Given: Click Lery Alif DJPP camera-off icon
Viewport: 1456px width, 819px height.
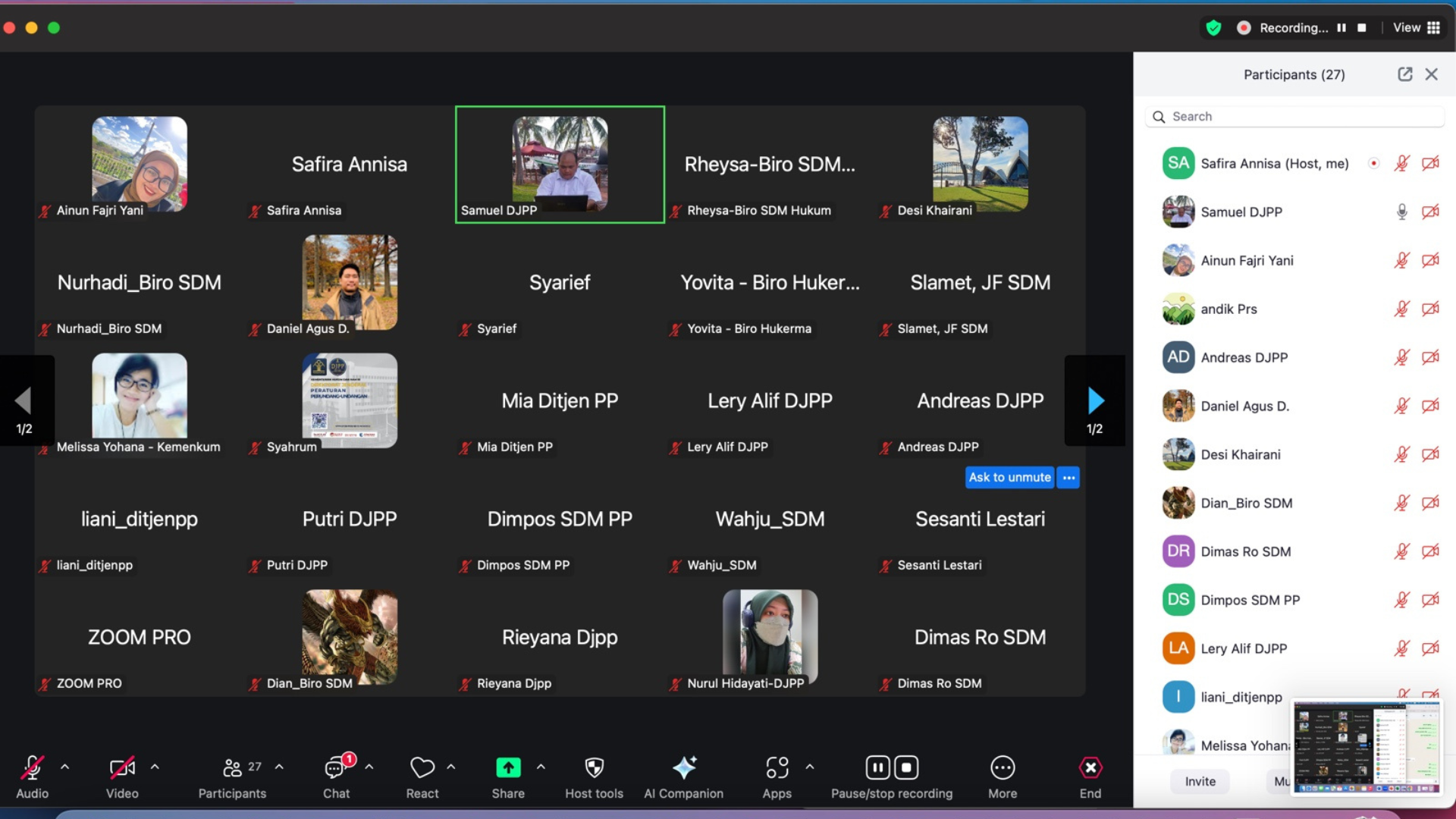Looking at the screenshot, I should (1430, 649).
